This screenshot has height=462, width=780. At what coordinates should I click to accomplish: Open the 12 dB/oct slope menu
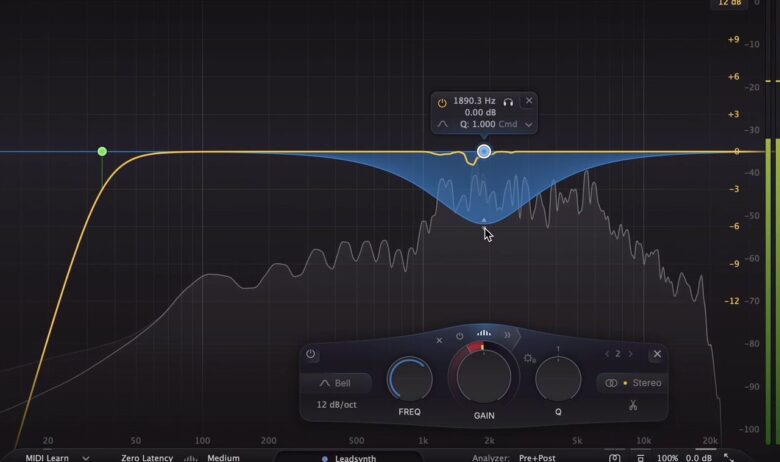(x=336, y=405)
